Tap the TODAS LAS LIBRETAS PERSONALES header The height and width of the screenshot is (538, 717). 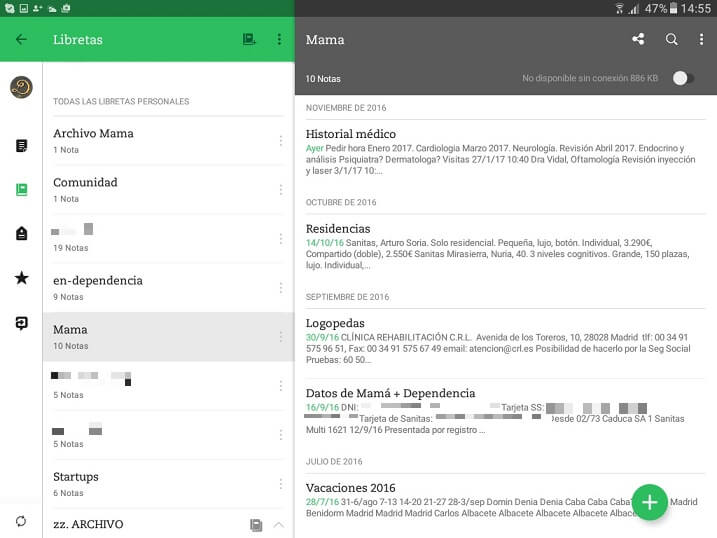tap(121, 101)
